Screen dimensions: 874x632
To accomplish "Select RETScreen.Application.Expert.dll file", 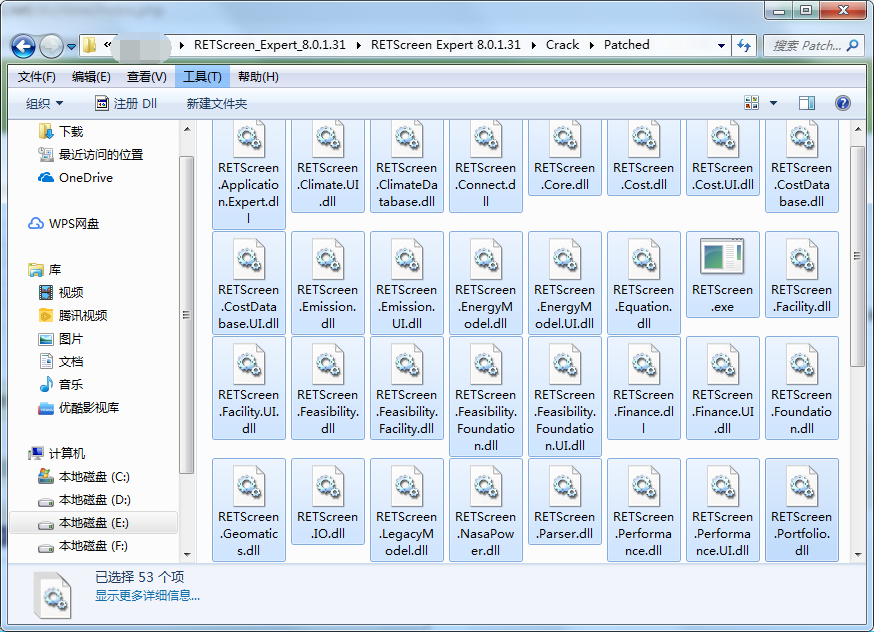I will click(x=249, y=174).
